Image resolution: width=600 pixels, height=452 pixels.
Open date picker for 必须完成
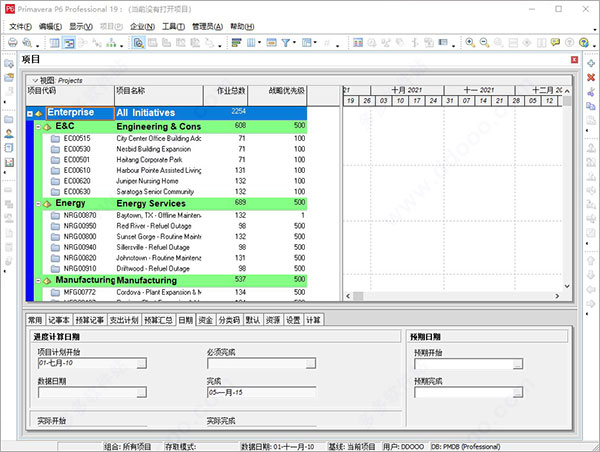pyautogui.click(x=311, y=363)
